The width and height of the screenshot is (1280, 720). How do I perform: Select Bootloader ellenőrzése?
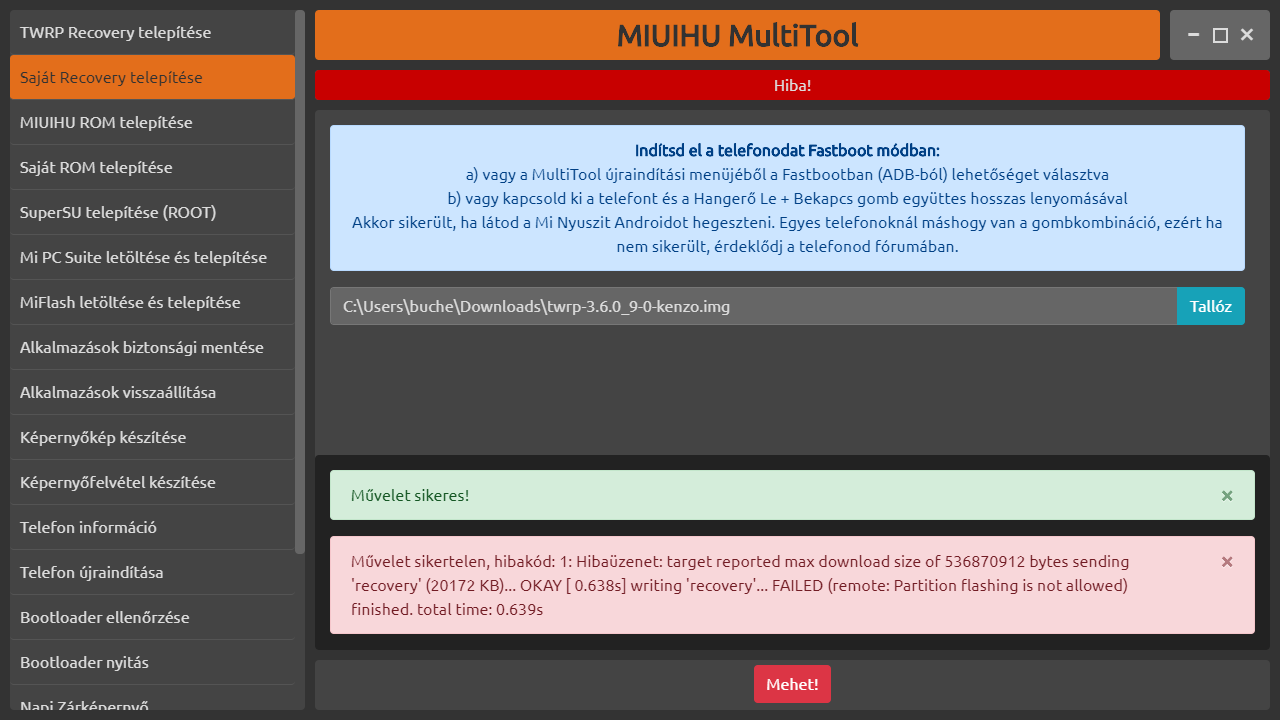[152, 617]
